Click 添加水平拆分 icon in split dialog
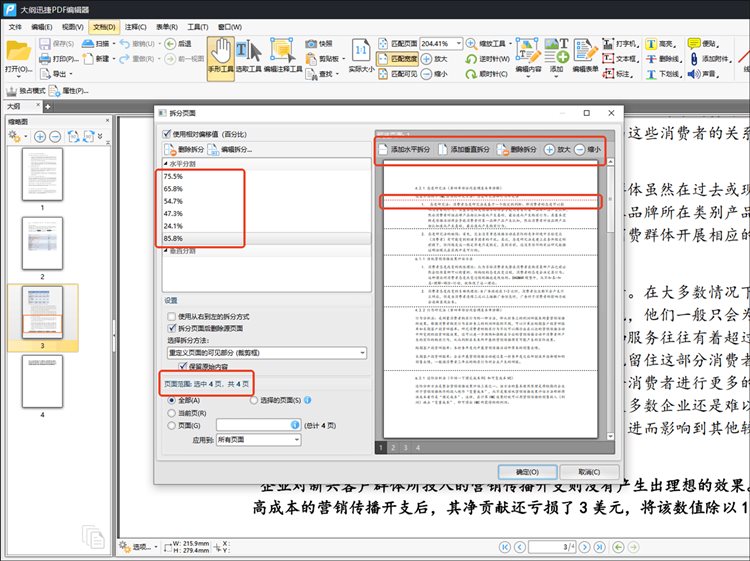Screen dimensions: 750x561 [384, 149]
